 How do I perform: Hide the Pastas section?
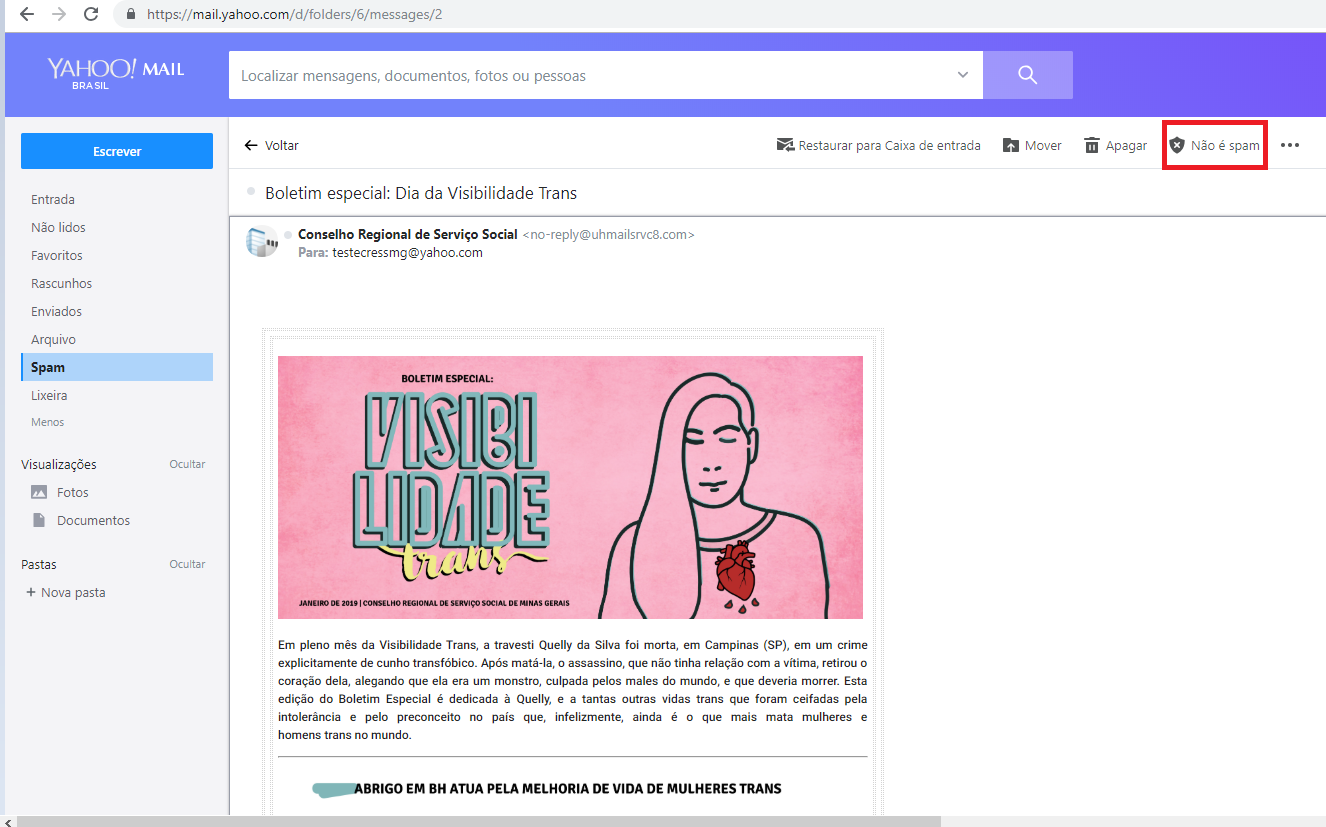(187, 564)
